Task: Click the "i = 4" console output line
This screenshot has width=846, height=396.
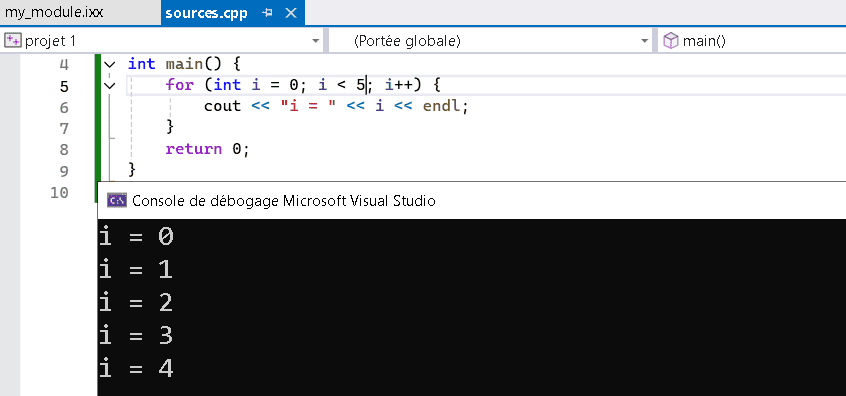Action: coord(136,370)
